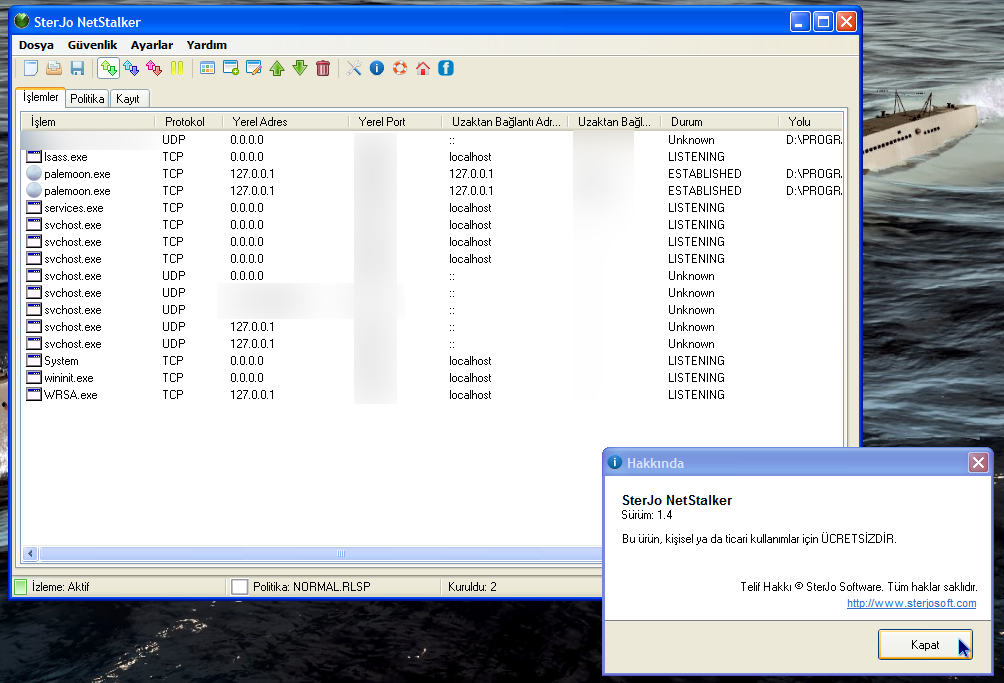Image resolution: width=1004 pixels, height=683 pixels.
Task: Sort by the Yerel Adres column header
Action: tap(286, 122)
